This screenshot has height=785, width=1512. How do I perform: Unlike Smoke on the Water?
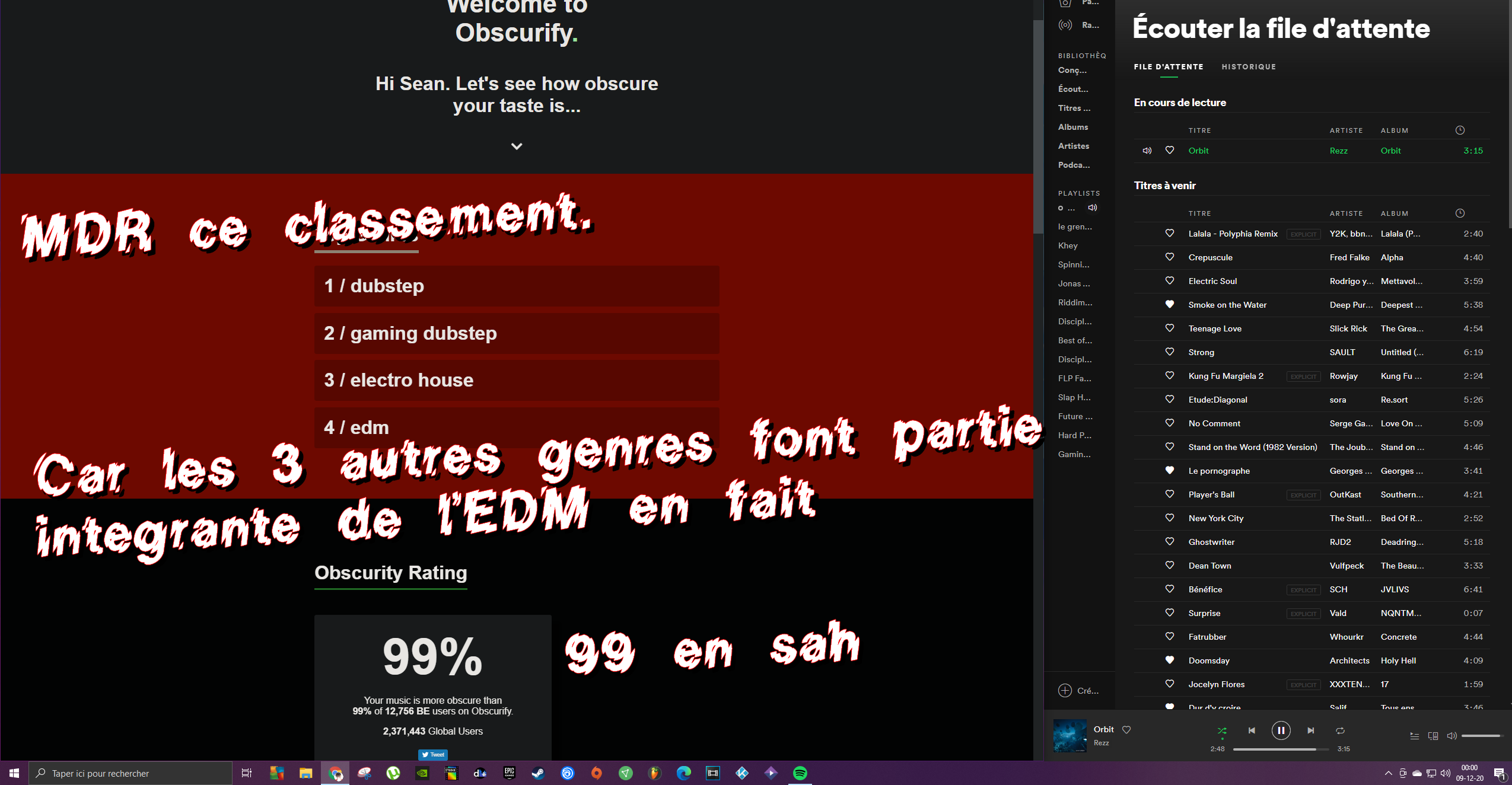point(1170,304)
